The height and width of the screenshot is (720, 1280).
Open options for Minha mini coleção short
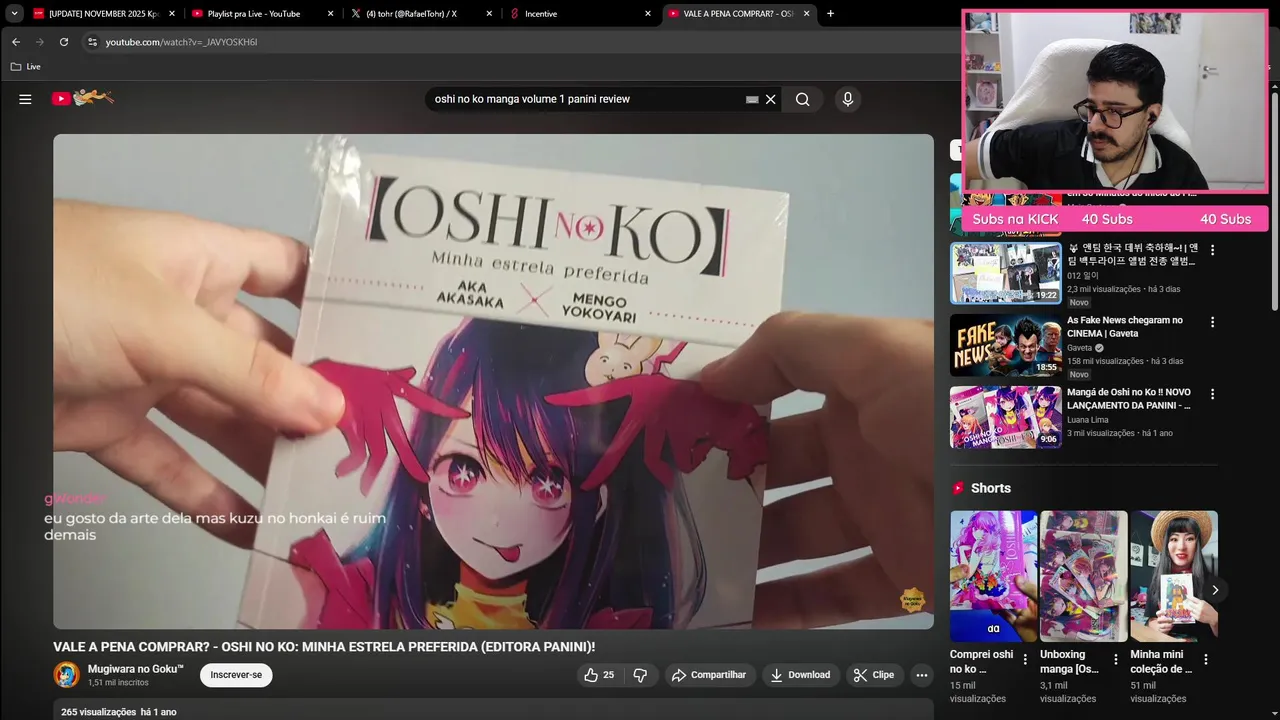[x=1205, y=660]
